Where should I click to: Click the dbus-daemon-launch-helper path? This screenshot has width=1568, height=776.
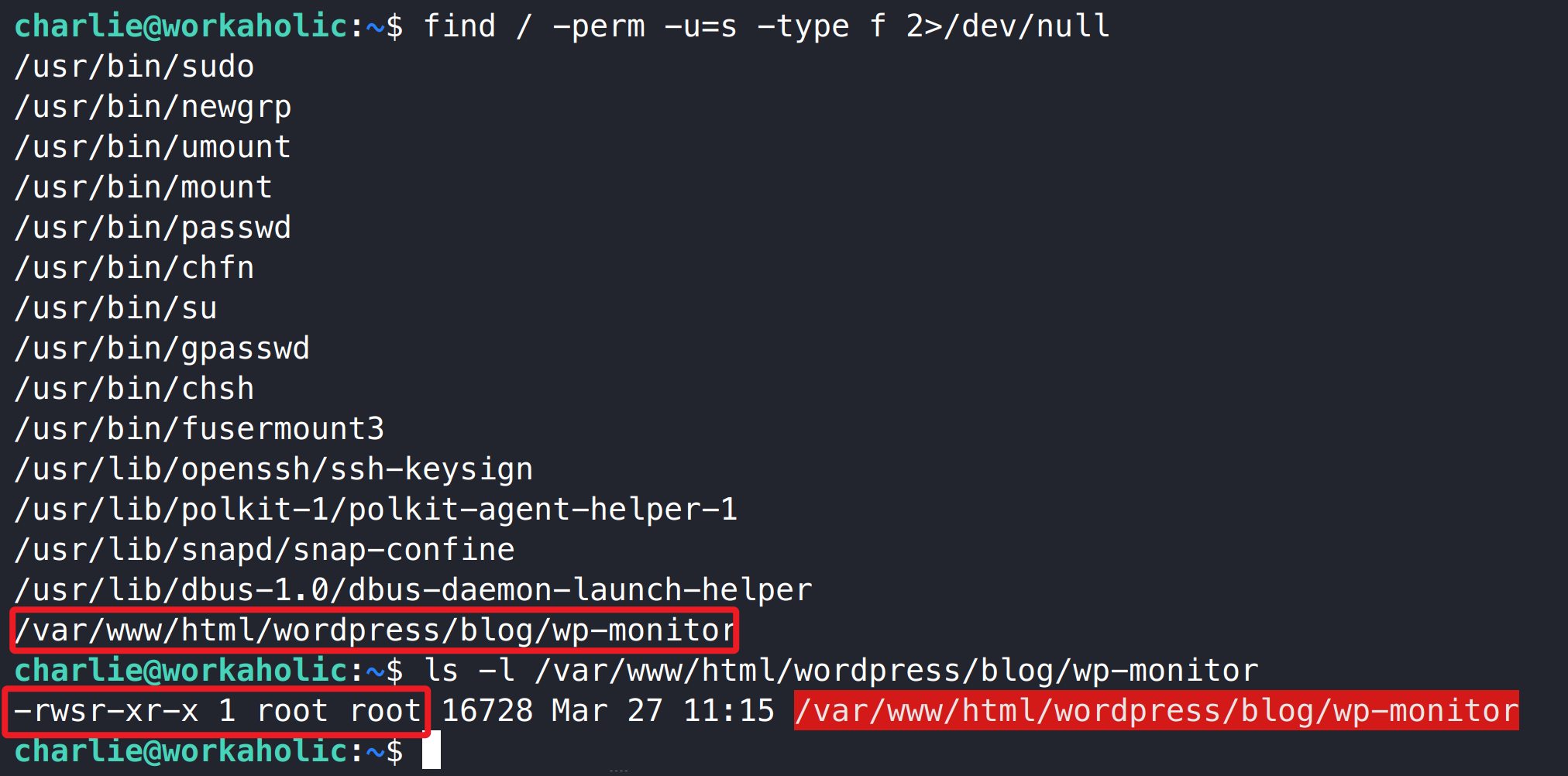click(x=413, y=591)
